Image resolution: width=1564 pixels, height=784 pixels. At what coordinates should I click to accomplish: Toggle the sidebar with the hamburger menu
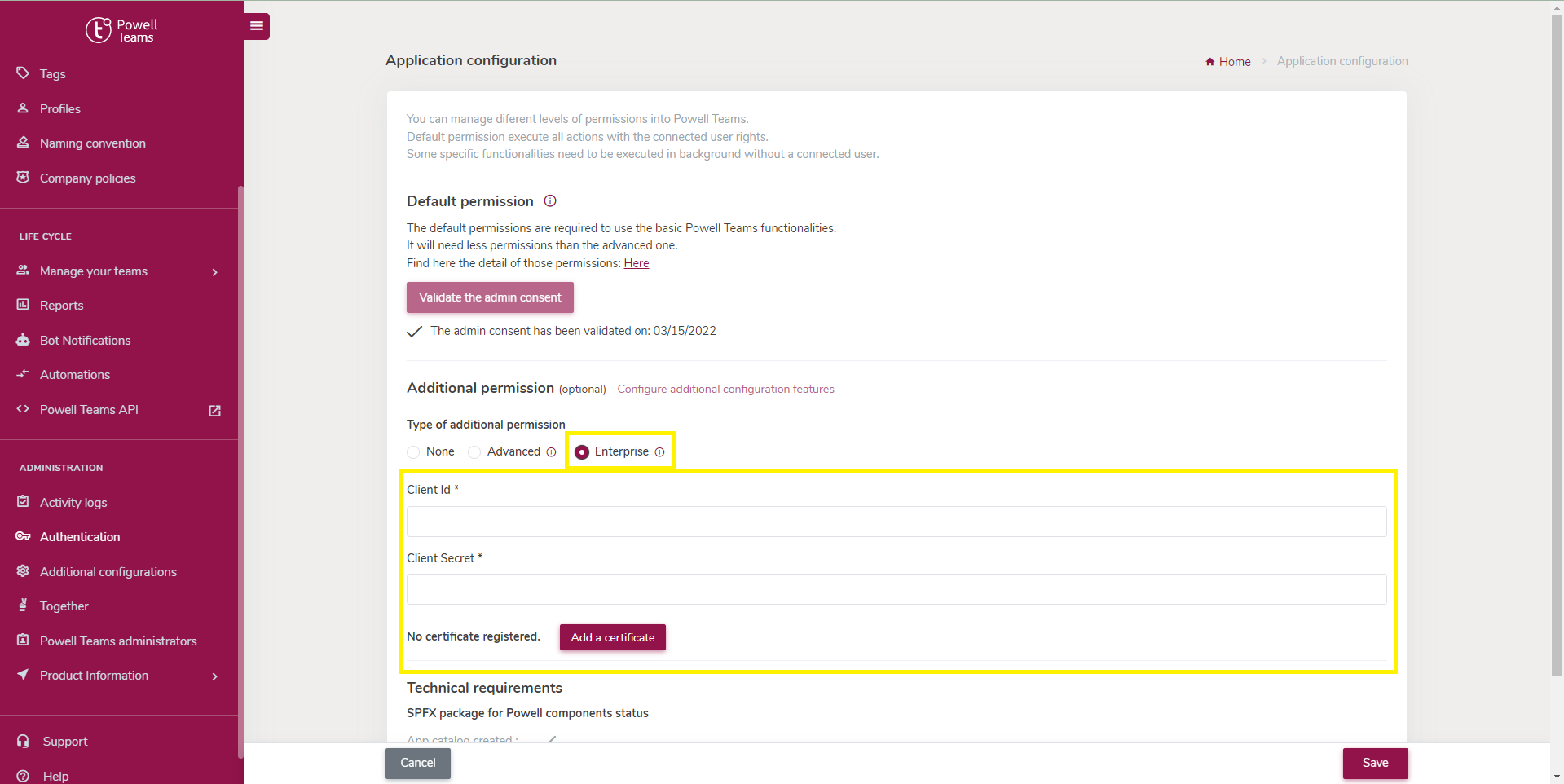click(256, 26)
